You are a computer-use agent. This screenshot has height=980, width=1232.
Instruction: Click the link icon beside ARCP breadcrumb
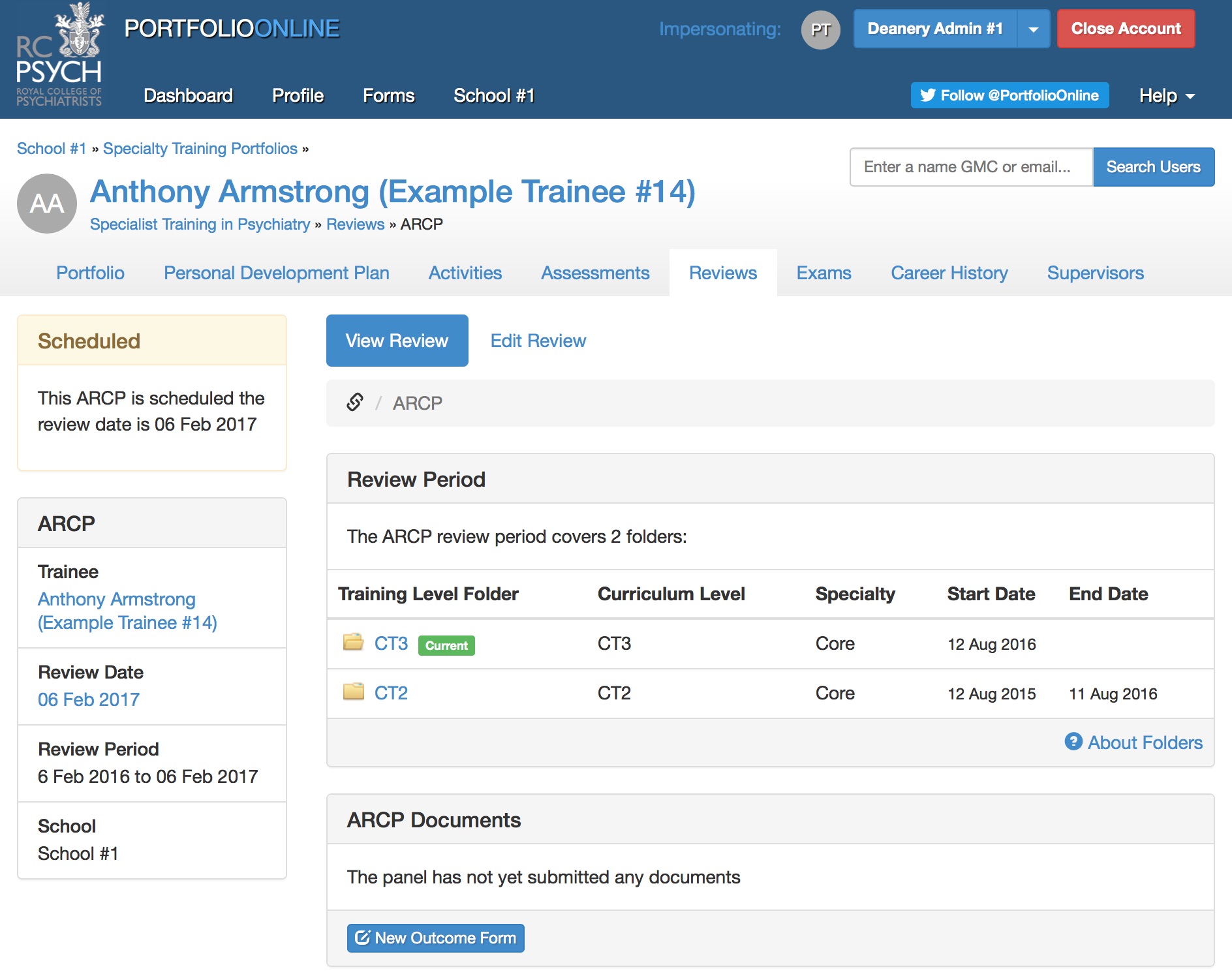[x=355, y=403]
